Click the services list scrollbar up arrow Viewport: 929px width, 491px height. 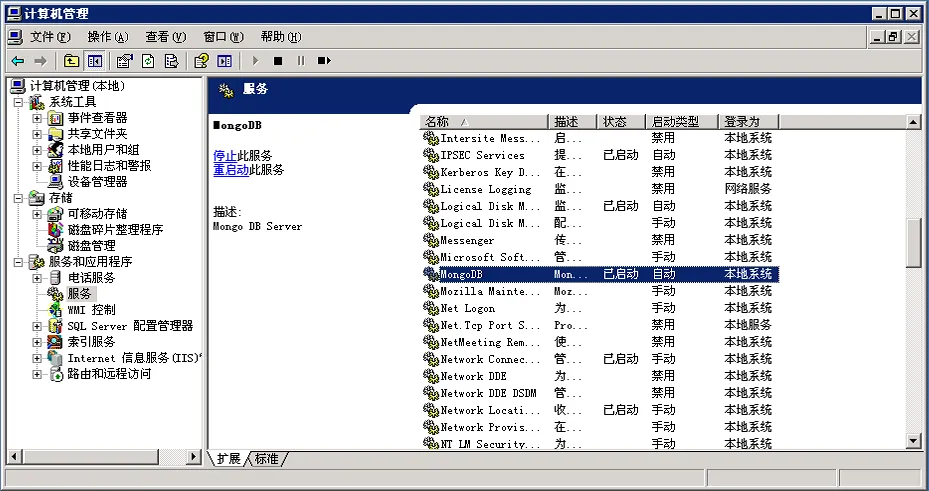point(913,122)
